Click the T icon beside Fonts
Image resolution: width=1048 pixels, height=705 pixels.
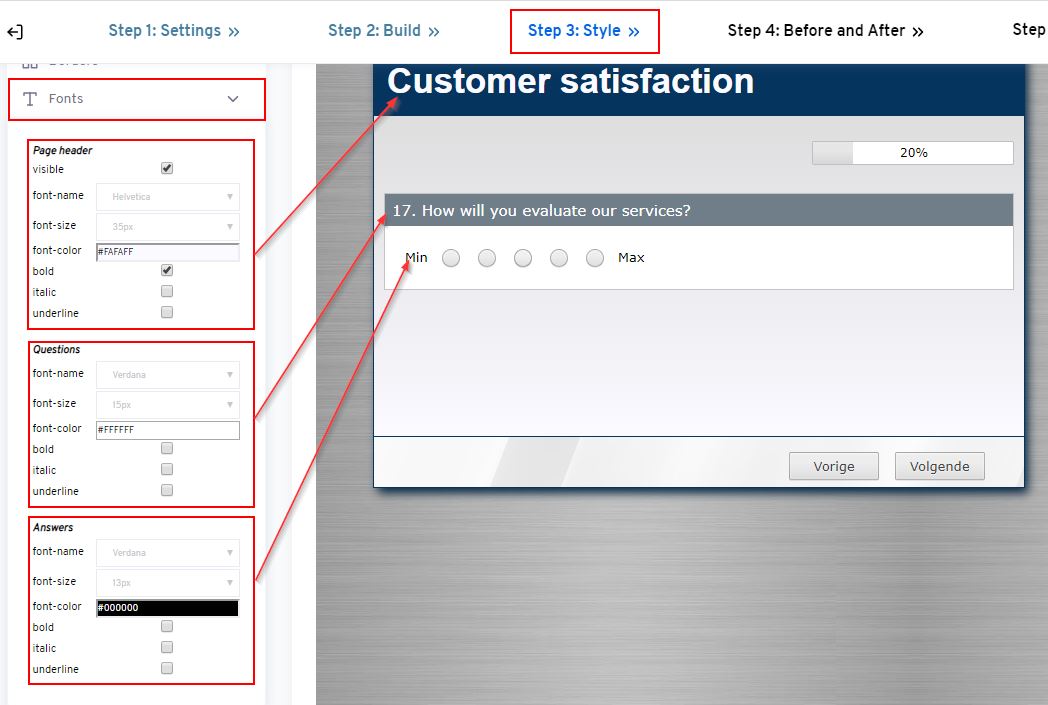(28, 99)
